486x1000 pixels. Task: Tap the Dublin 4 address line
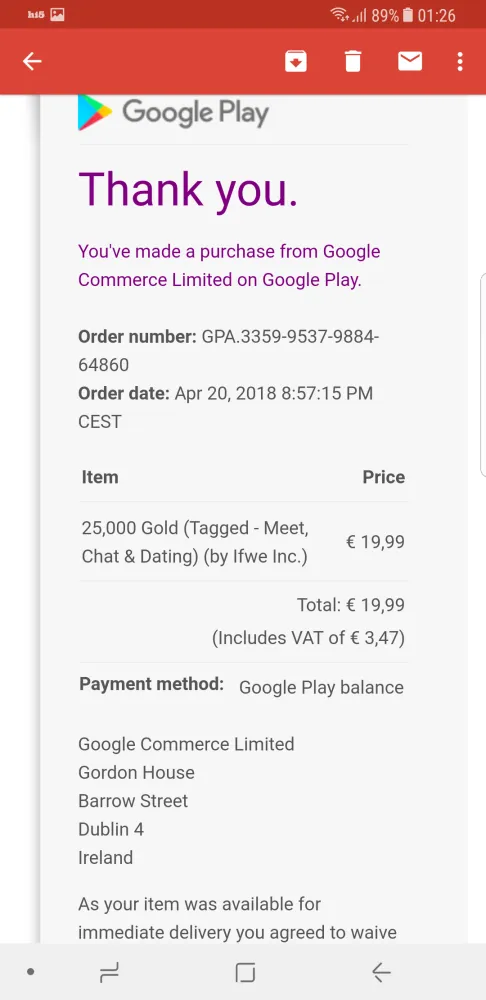coord(111,829)
